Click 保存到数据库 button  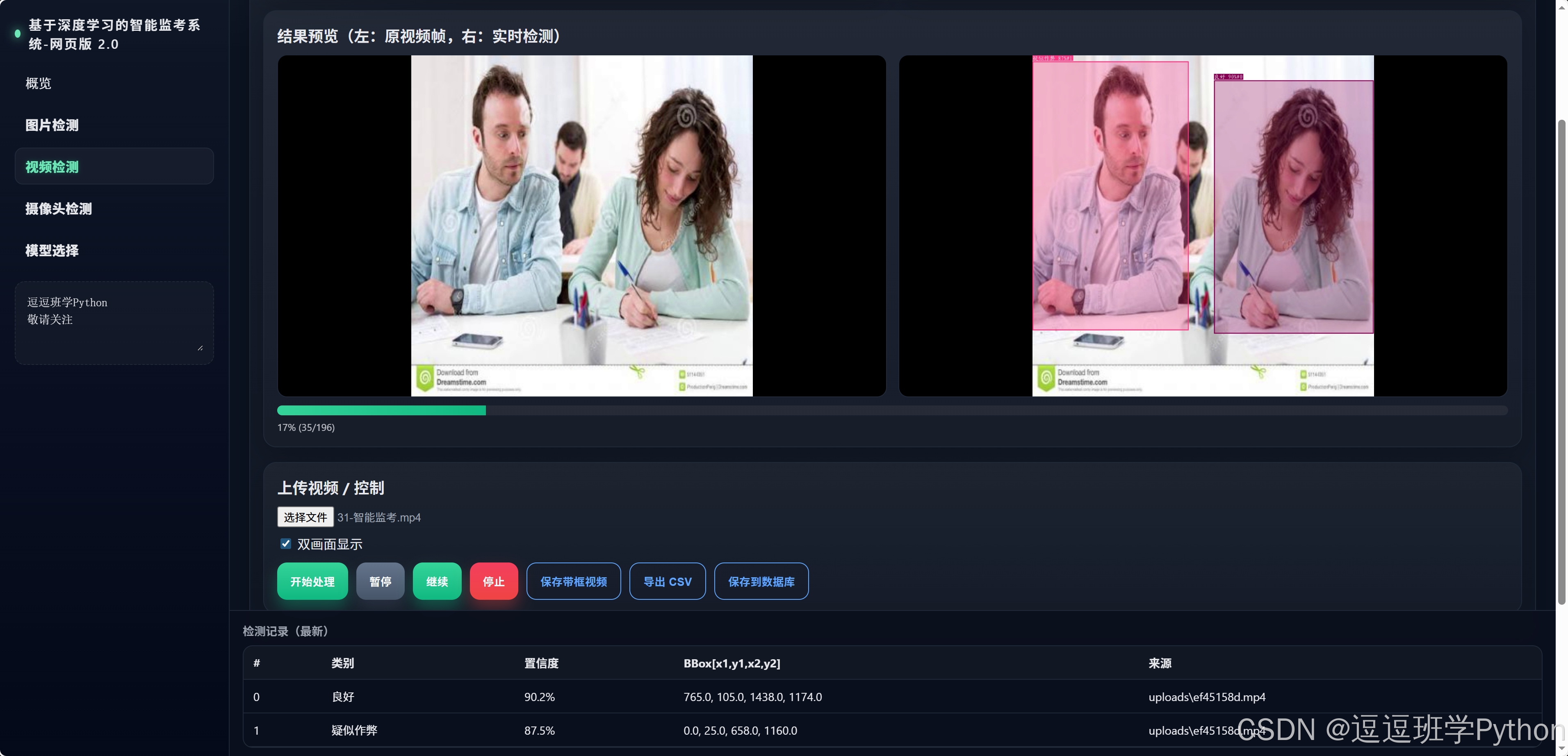(x=761, y=581)
